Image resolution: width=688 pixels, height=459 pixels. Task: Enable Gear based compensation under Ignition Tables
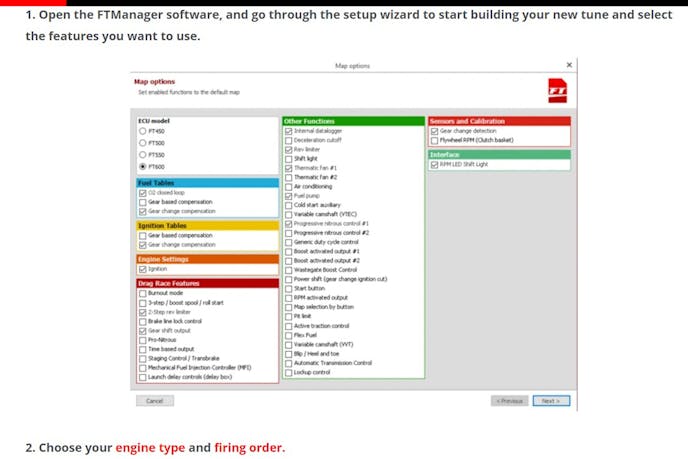142,236
